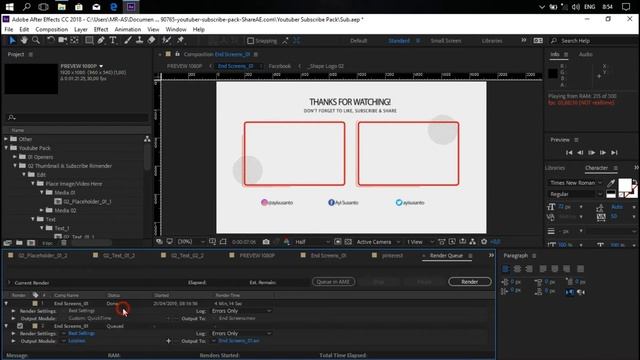
Task: Expand the Media 02 folder
Action: click(x=42, y=210)
